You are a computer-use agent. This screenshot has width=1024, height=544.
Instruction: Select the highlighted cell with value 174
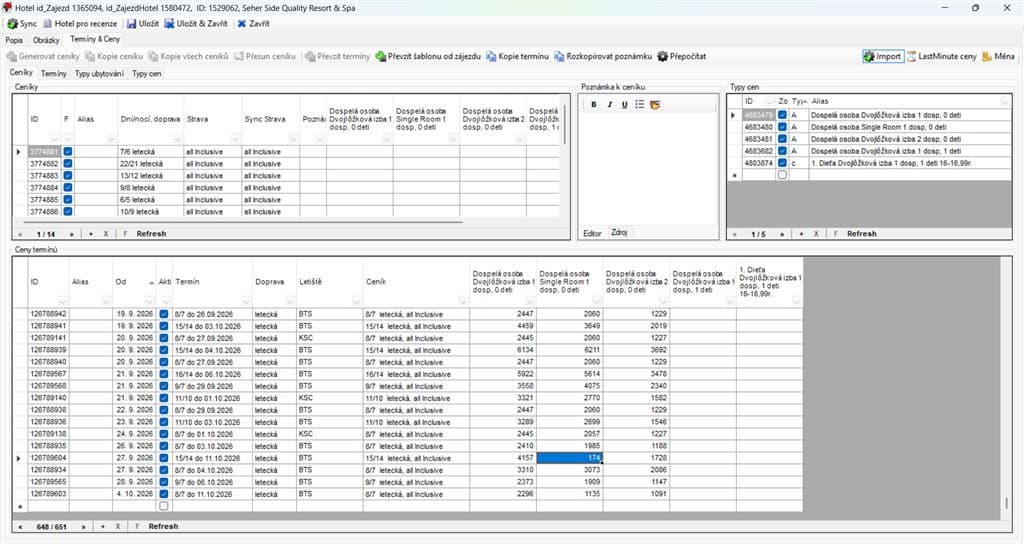(569, 458)
